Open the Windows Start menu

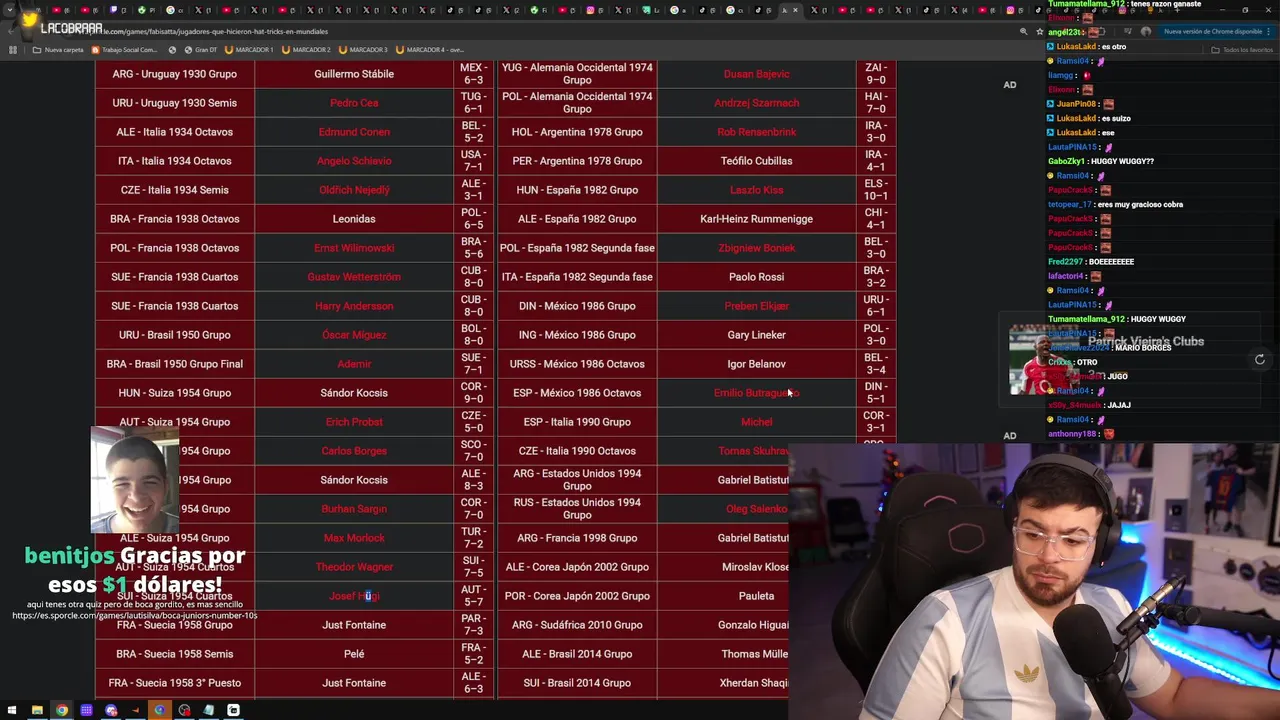click(x=11, y=710)
